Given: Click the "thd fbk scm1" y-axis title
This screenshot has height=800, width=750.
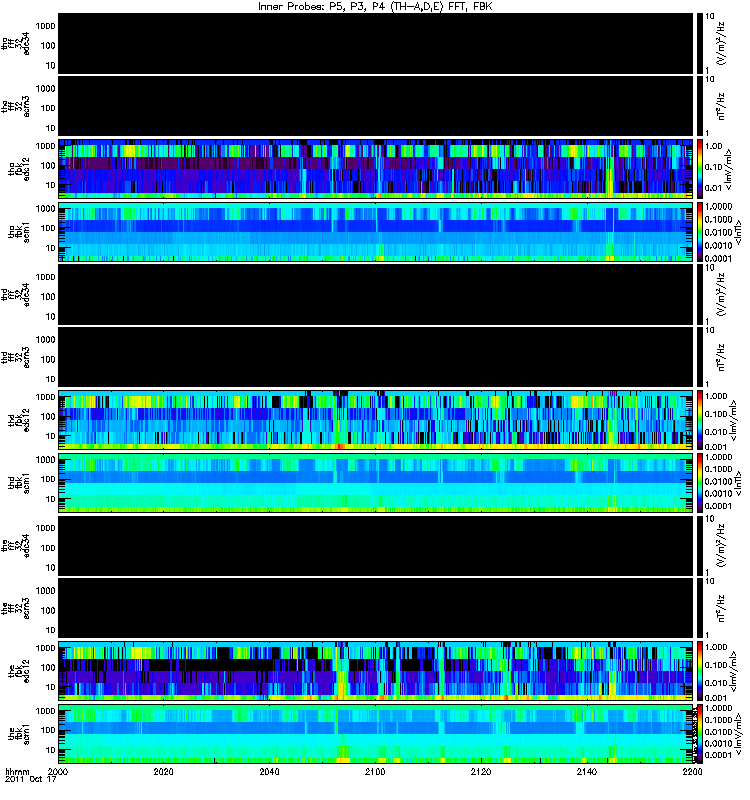Looking at the screenshot, I should (x=19, y=482).
